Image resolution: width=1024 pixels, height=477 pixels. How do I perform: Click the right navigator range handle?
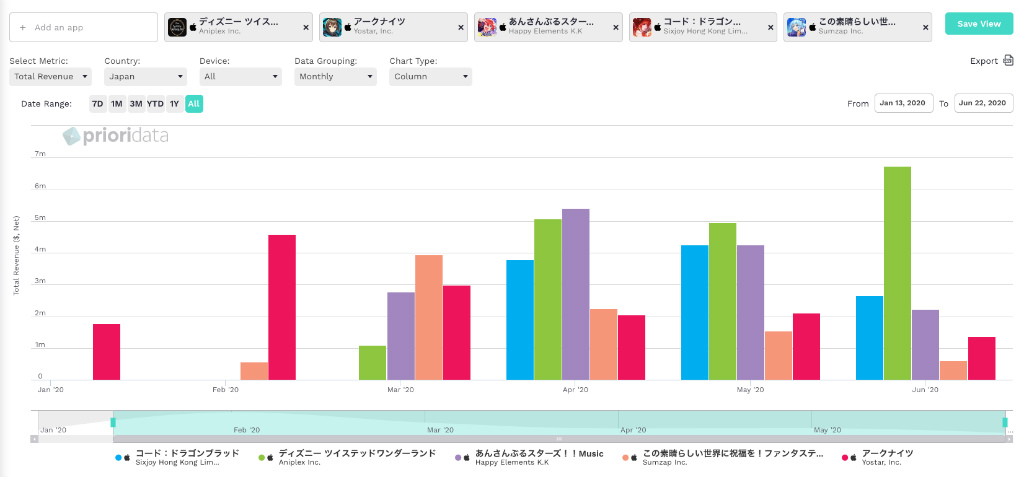tap(1005, 422)
